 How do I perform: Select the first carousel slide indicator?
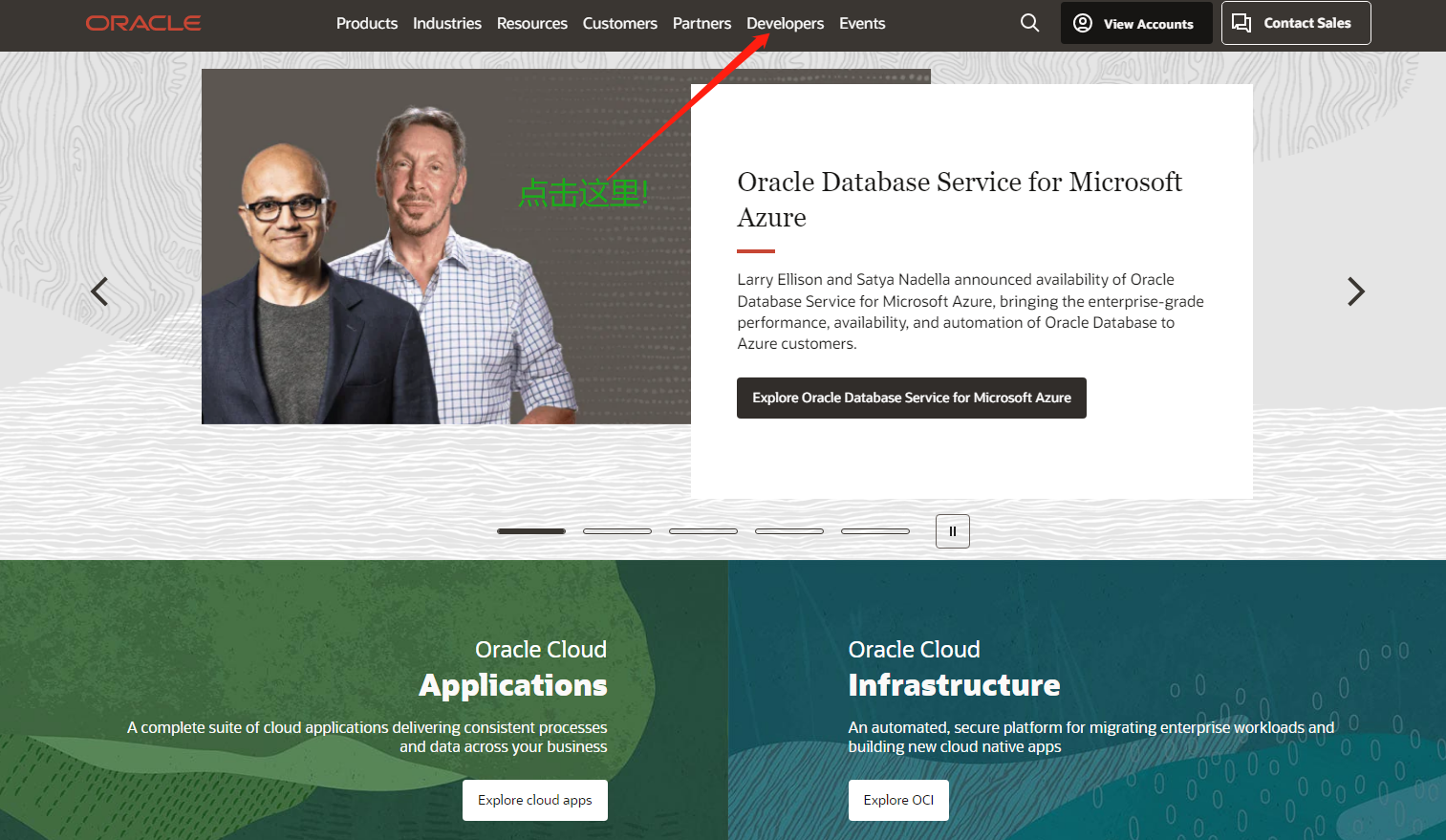pyautogui.click(x=531, y=531)
